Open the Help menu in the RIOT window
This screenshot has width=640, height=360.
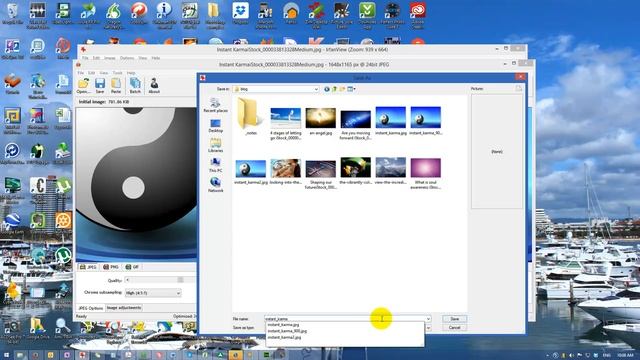131,73
